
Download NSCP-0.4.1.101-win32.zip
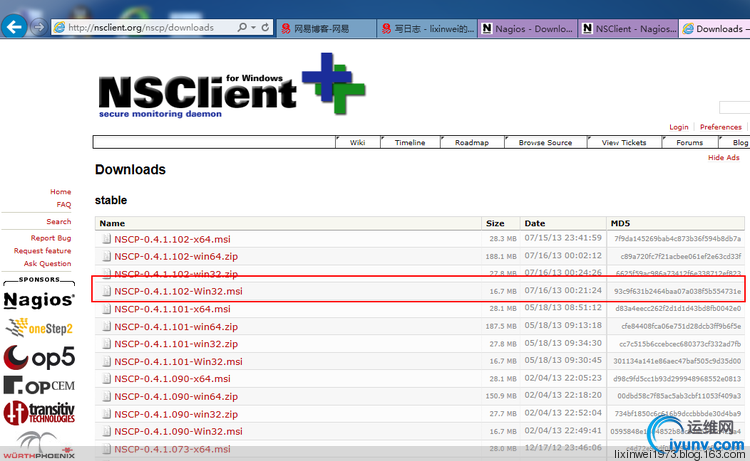(176, 344)
